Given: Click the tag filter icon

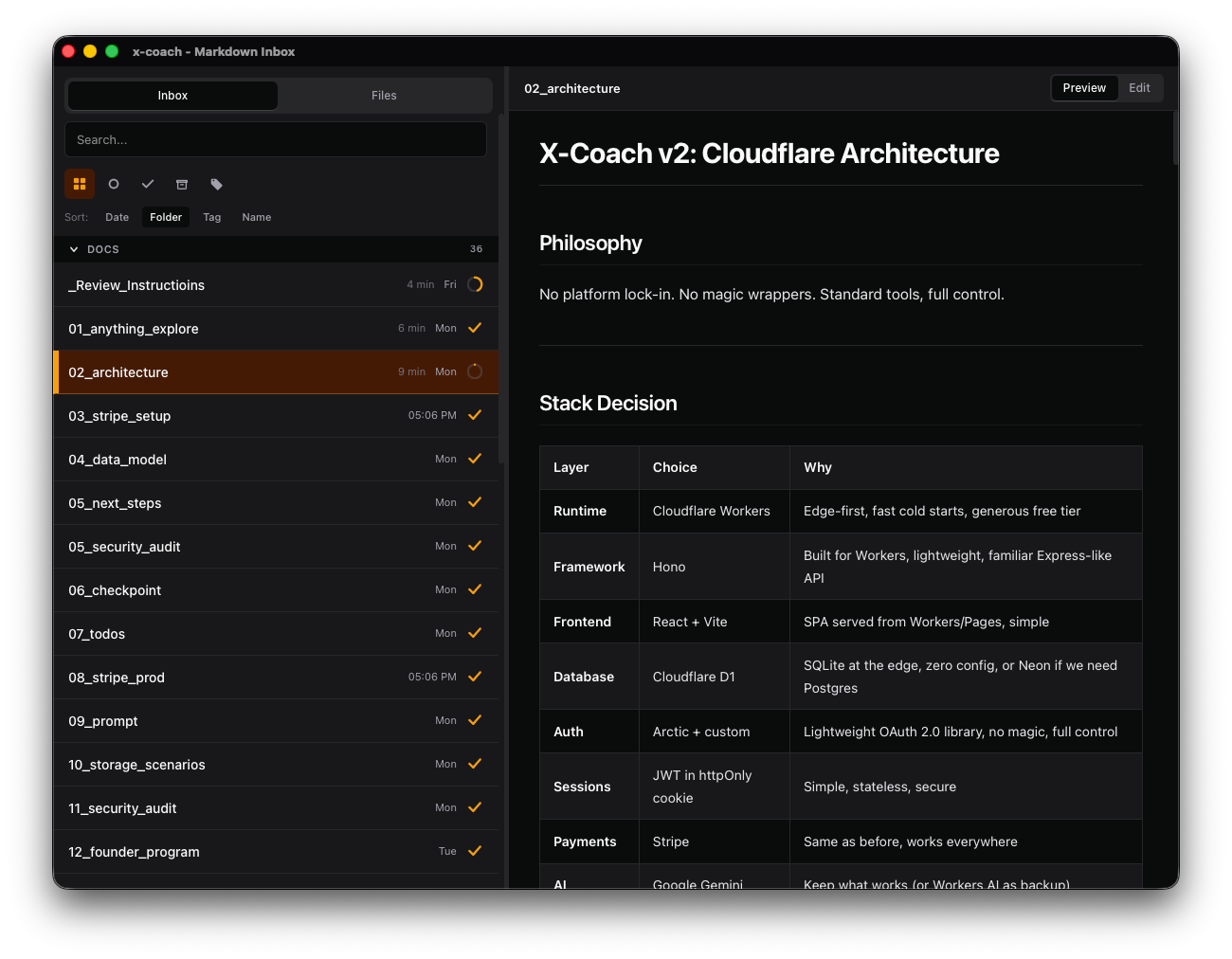Looking at the screenshot, I should pos(216,184).
